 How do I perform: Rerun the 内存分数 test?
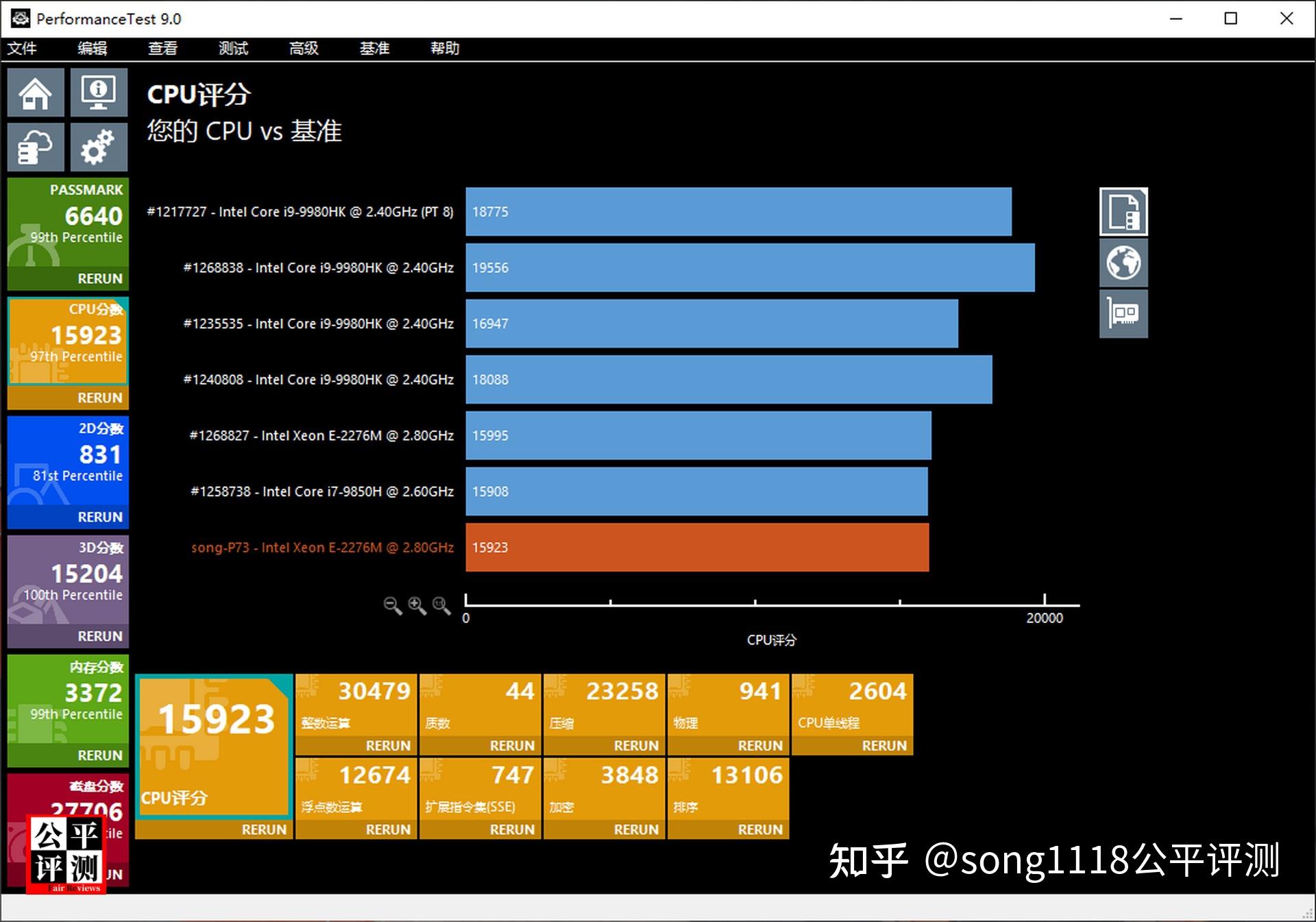click(68, 755)
